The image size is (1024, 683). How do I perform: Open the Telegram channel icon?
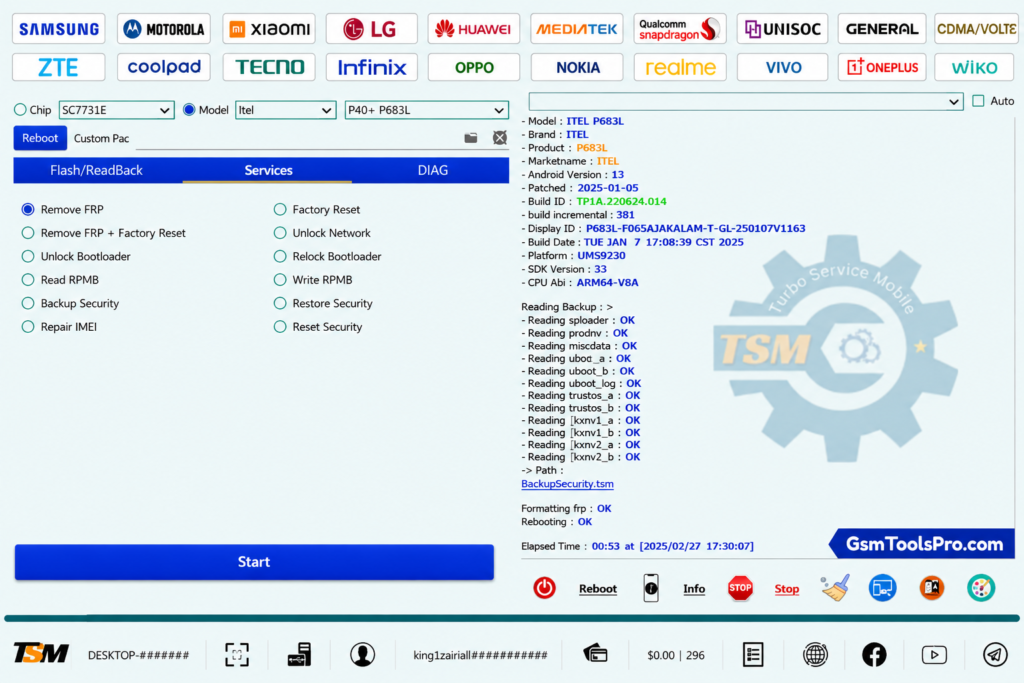pos(995,654)
